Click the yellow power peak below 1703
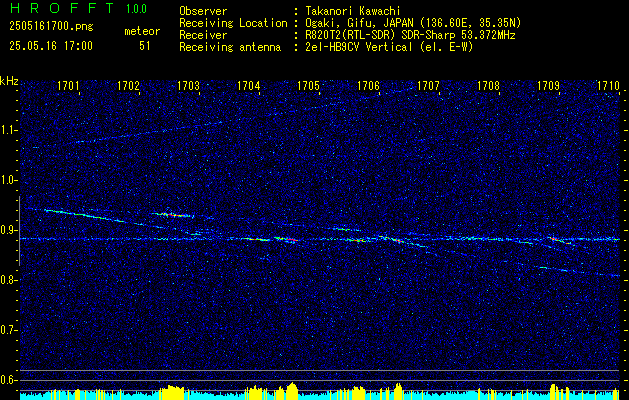629x400 pixels. (x=172, y=392)
